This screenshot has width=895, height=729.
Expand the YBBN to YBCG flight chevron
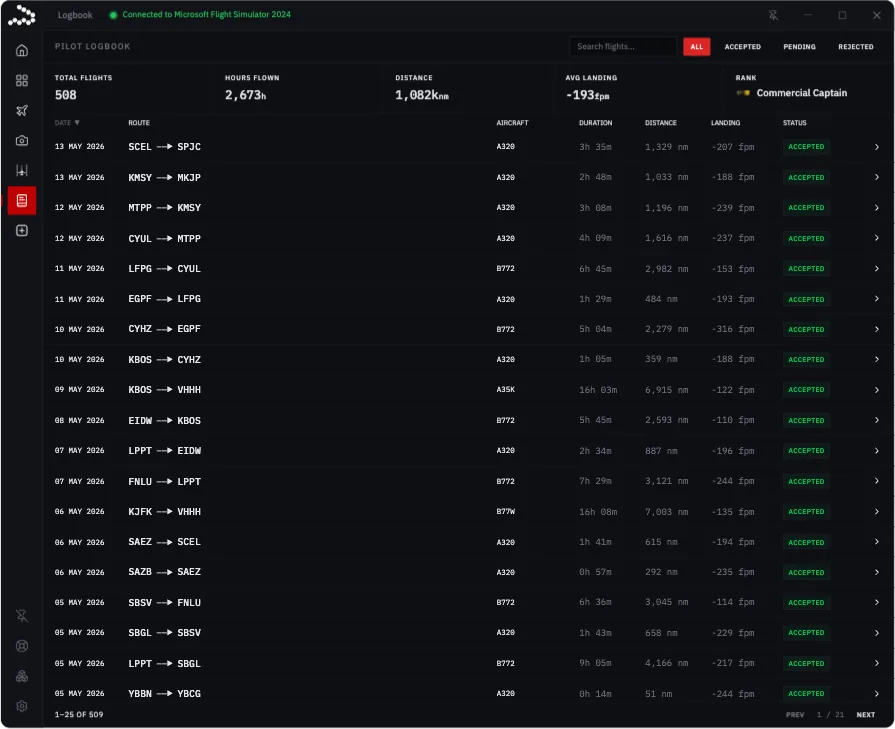[x=876, y=694]
